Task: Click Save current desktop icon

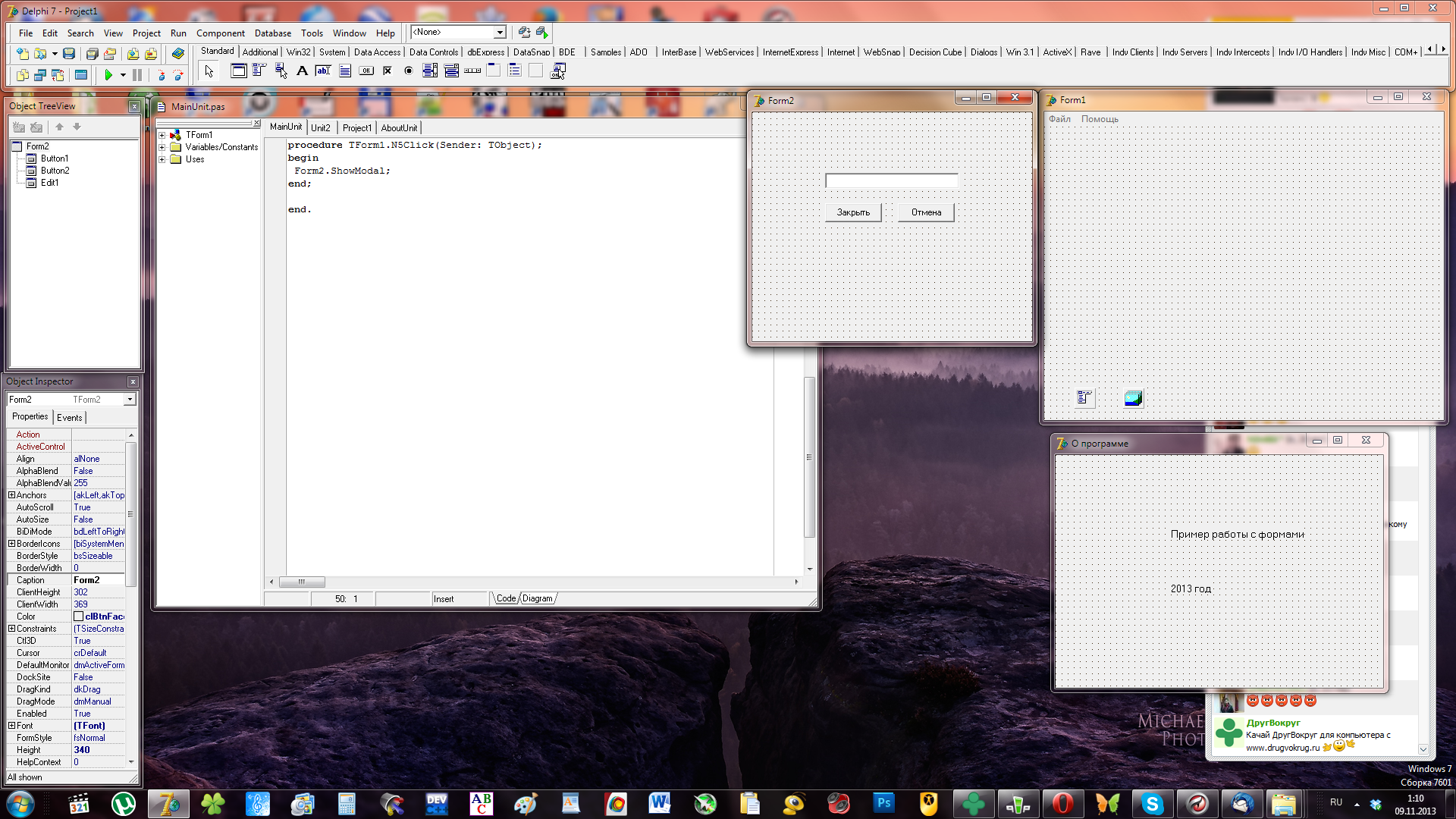Action: (524, 33)
